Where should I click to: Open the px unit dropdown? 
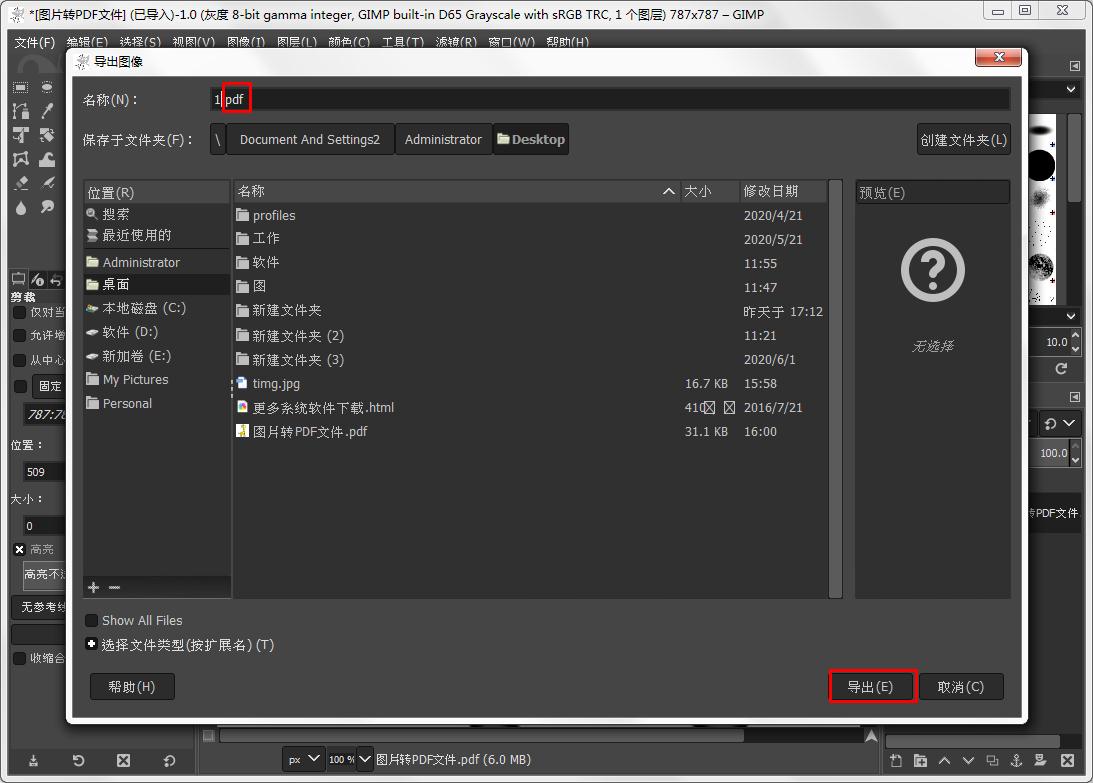[303, 759]
